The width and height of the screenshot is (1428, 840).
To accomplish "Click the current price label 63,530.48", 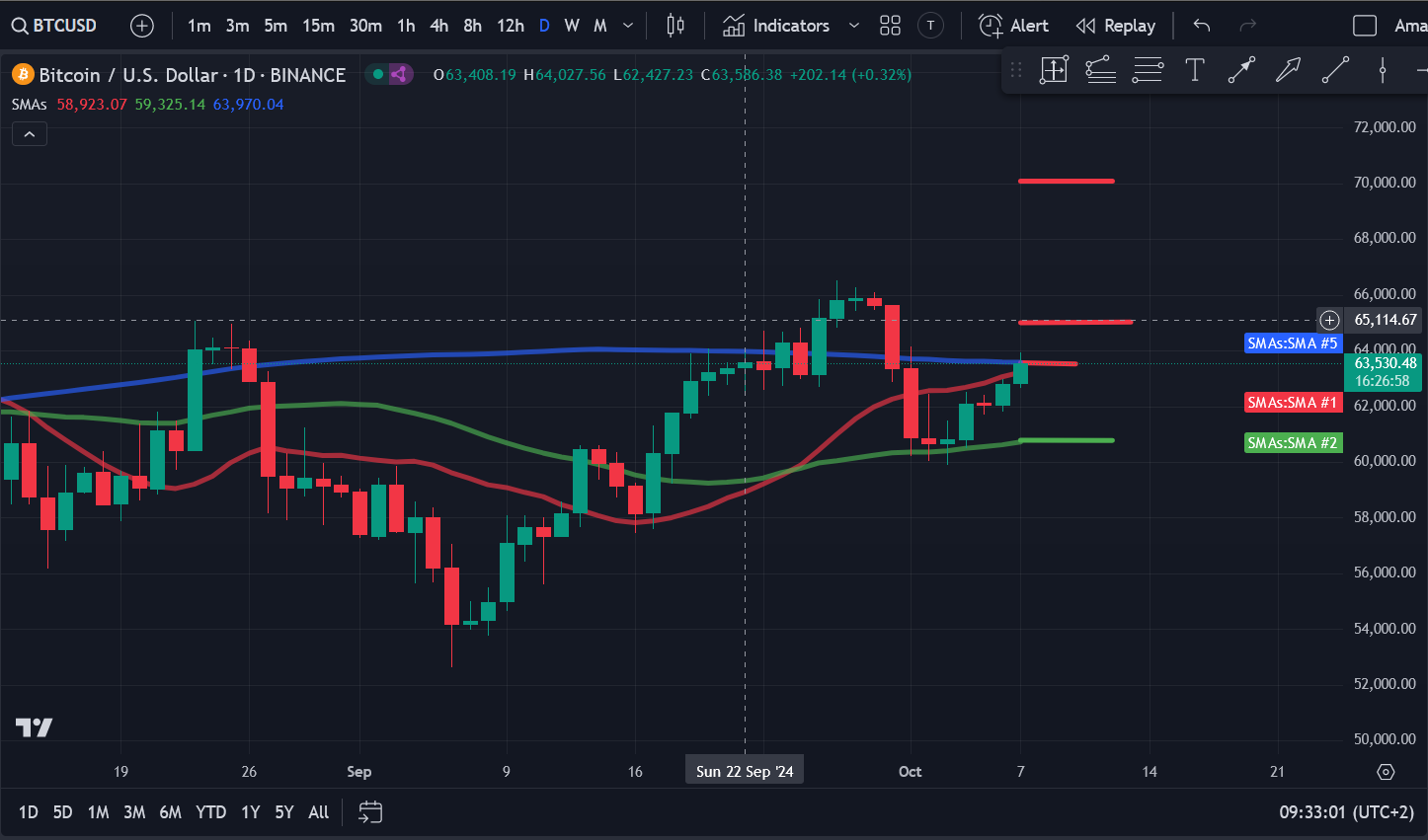I will click(1383, 363).
